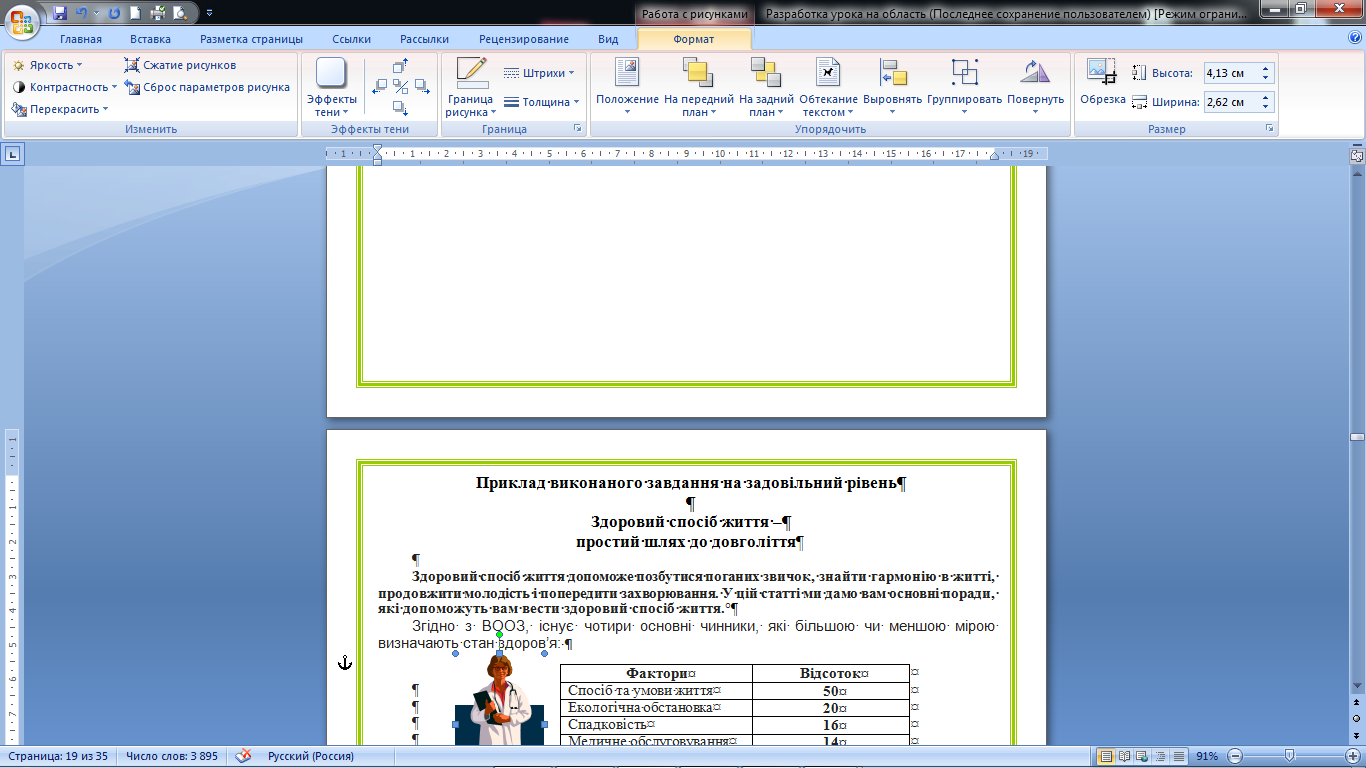Open the Размер group dialog launcher
The width and height of the screenshot is (1366, 768).
[x=1270, y=129]
